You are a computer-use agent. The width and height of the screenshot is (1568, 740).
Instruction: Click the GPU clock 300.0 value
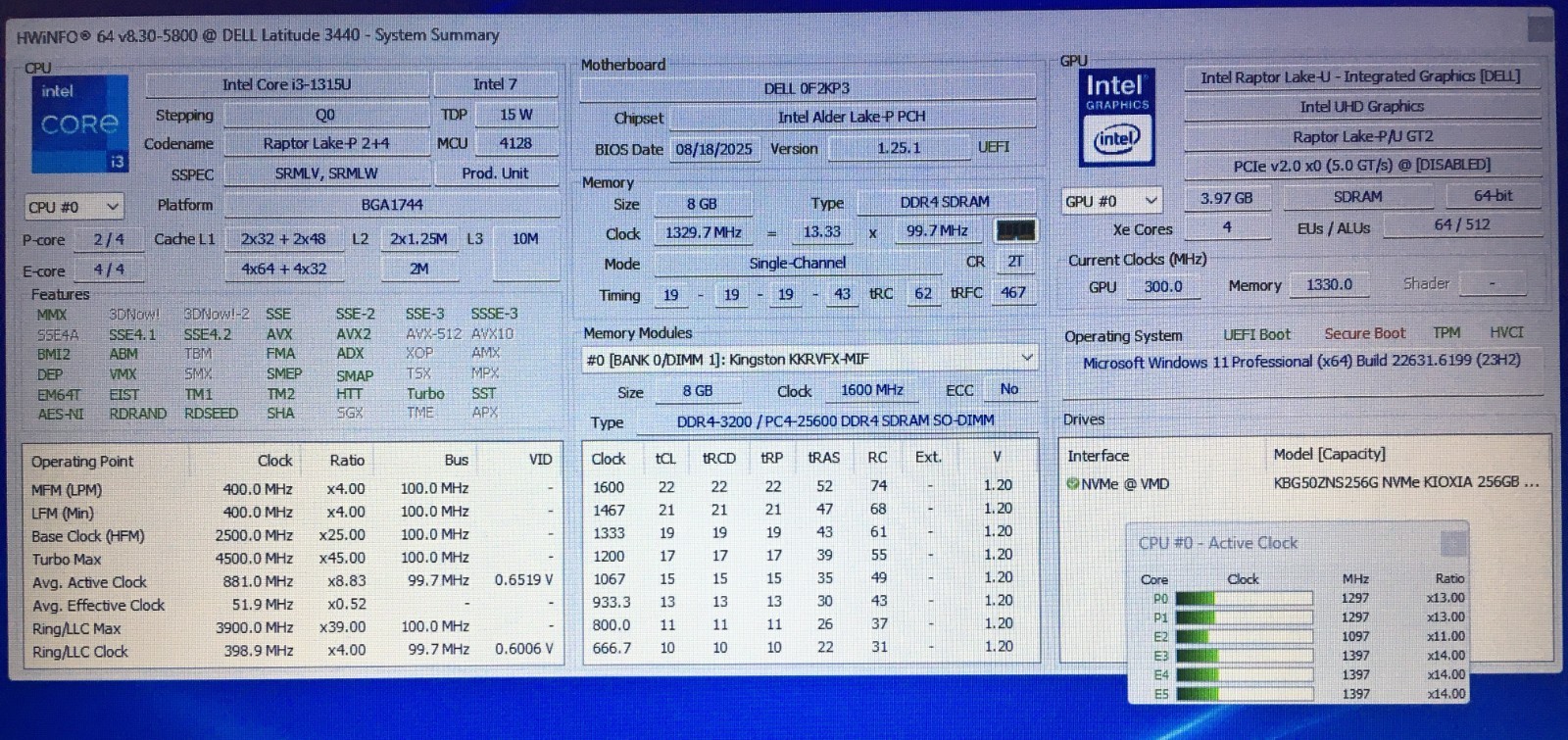[1163, 286]
